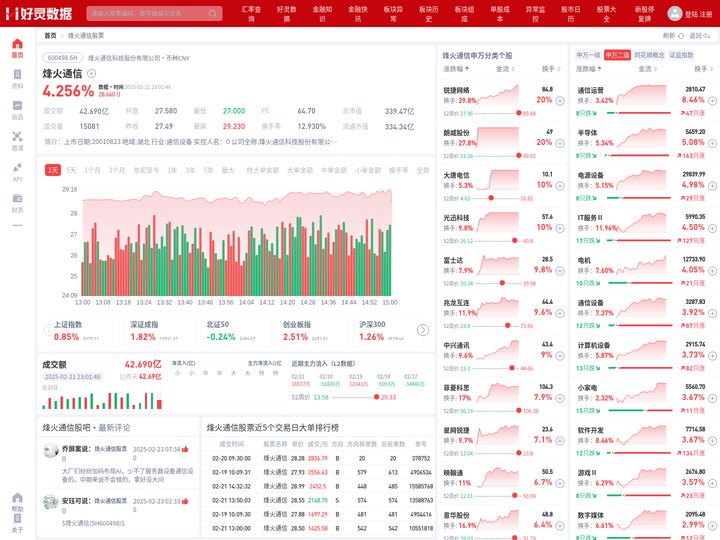This screenshot has height=540, width=720.
Task: Open the 帮助 help icon in sidebar
Action: [x=17, y=498]
